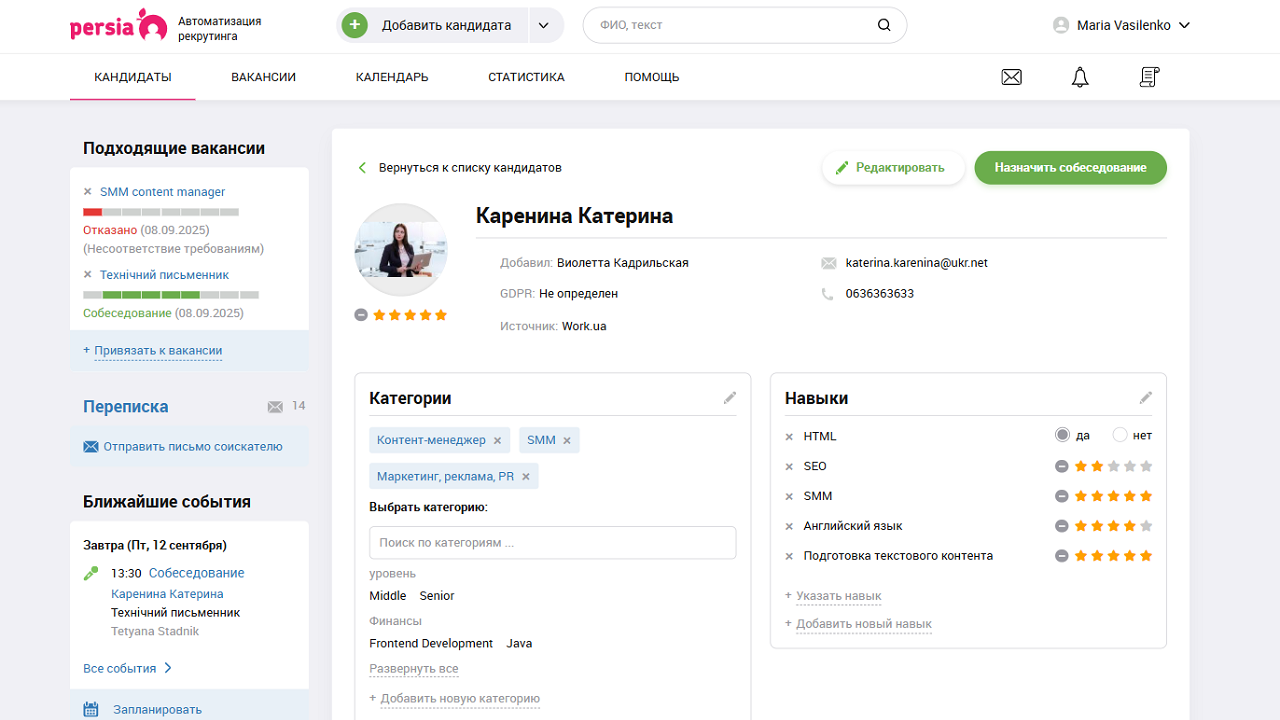Click the Назначить собеседование button
This screenshot has height=720, width=1280.
click(x=1070, y=167)
